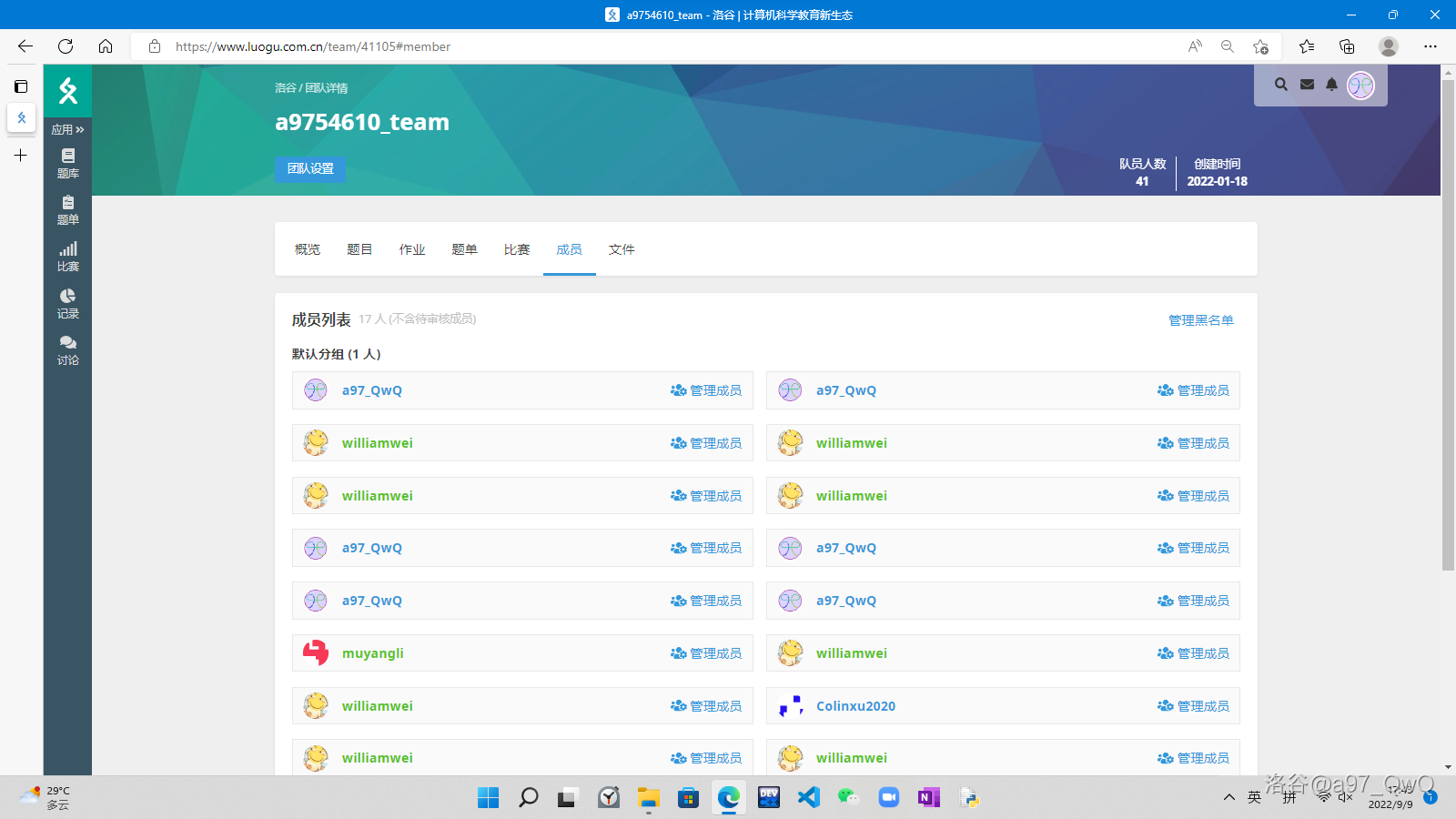Open the notifications bell icon
The image size is (1456, 819).
point(1332,85)
